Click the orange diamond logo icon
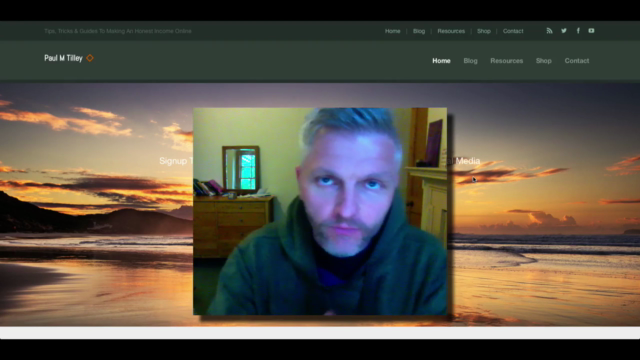The image size is (640, 360). [90, 58]
